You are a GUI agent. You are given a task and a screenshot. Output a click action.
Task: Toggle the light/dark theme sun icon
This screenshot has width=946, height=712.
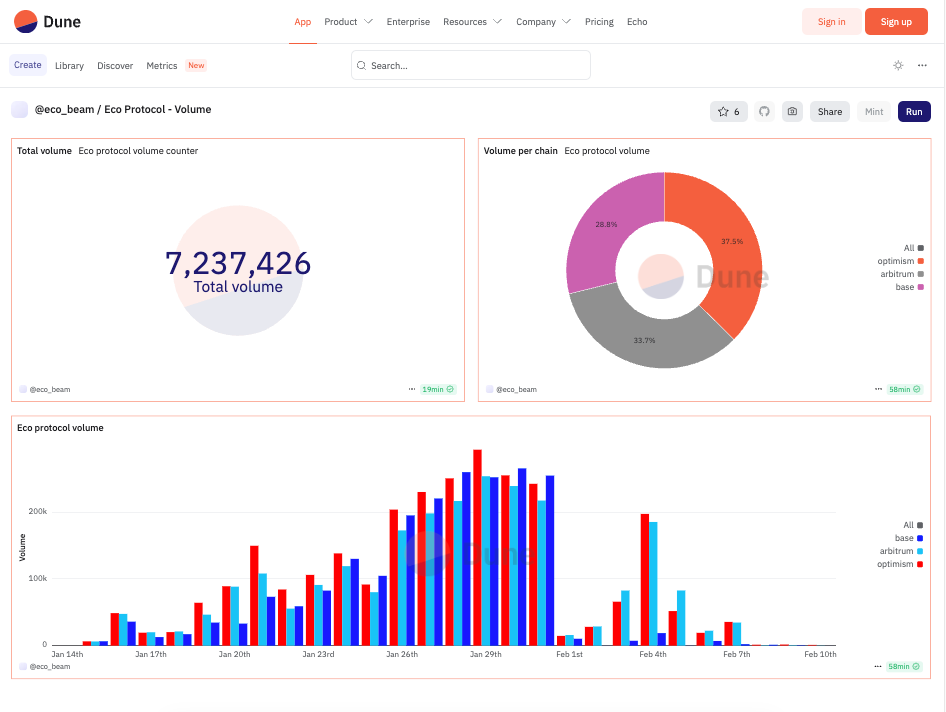[x=898, y=65]
